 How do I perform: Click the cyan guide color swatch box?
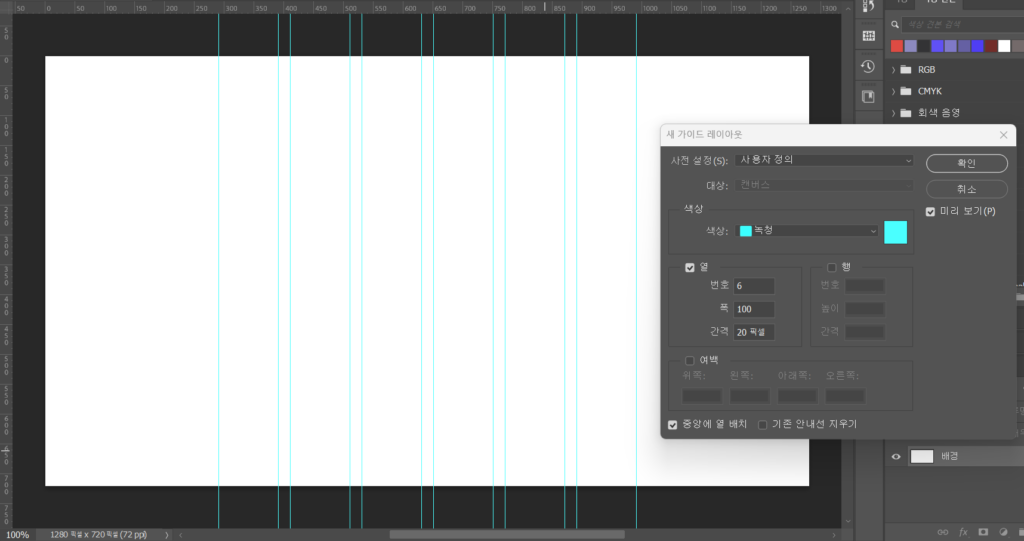point(895,232)
